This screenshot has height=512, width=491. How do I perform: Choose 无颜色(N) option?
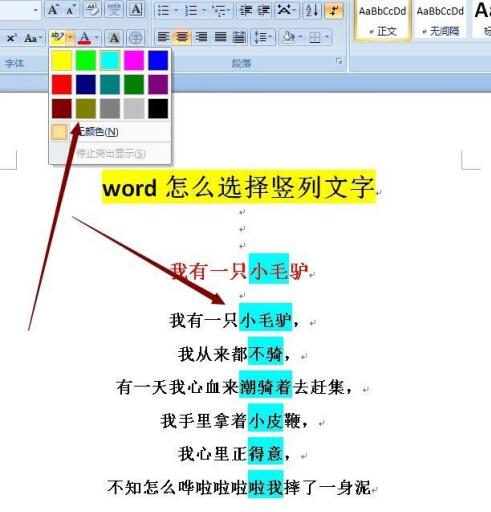coord(110,132)
